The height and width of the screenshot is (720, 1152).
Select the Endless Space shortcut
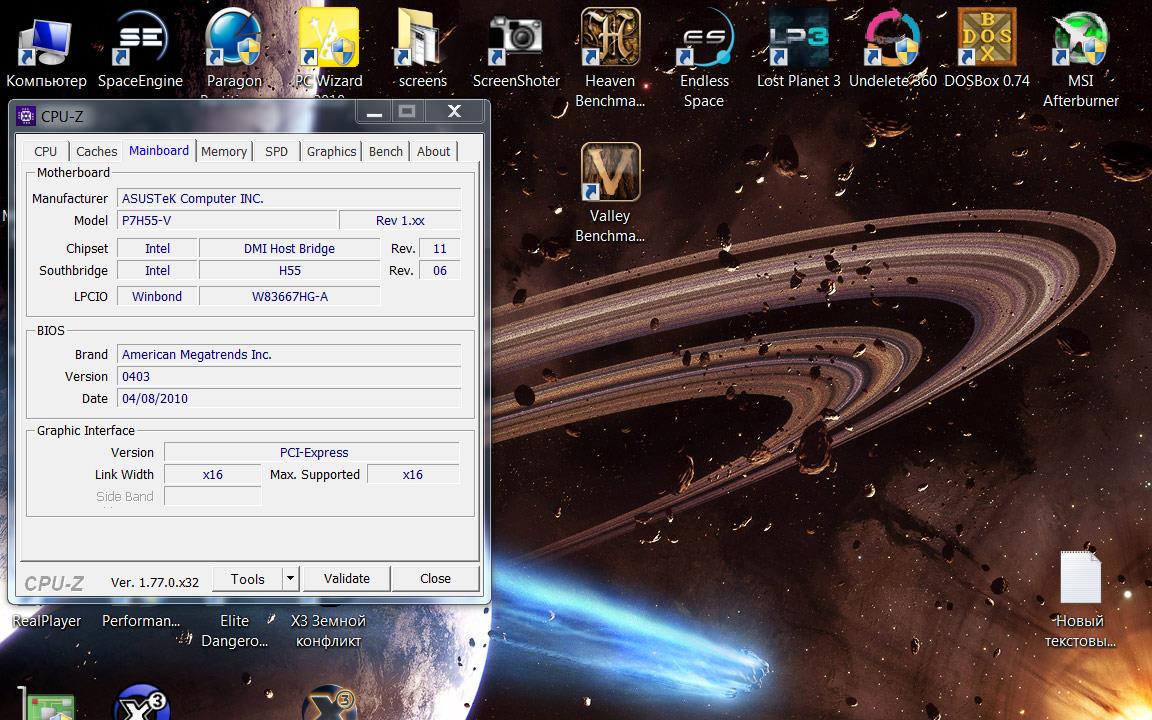pyautogui.click(x=703, y=42)
